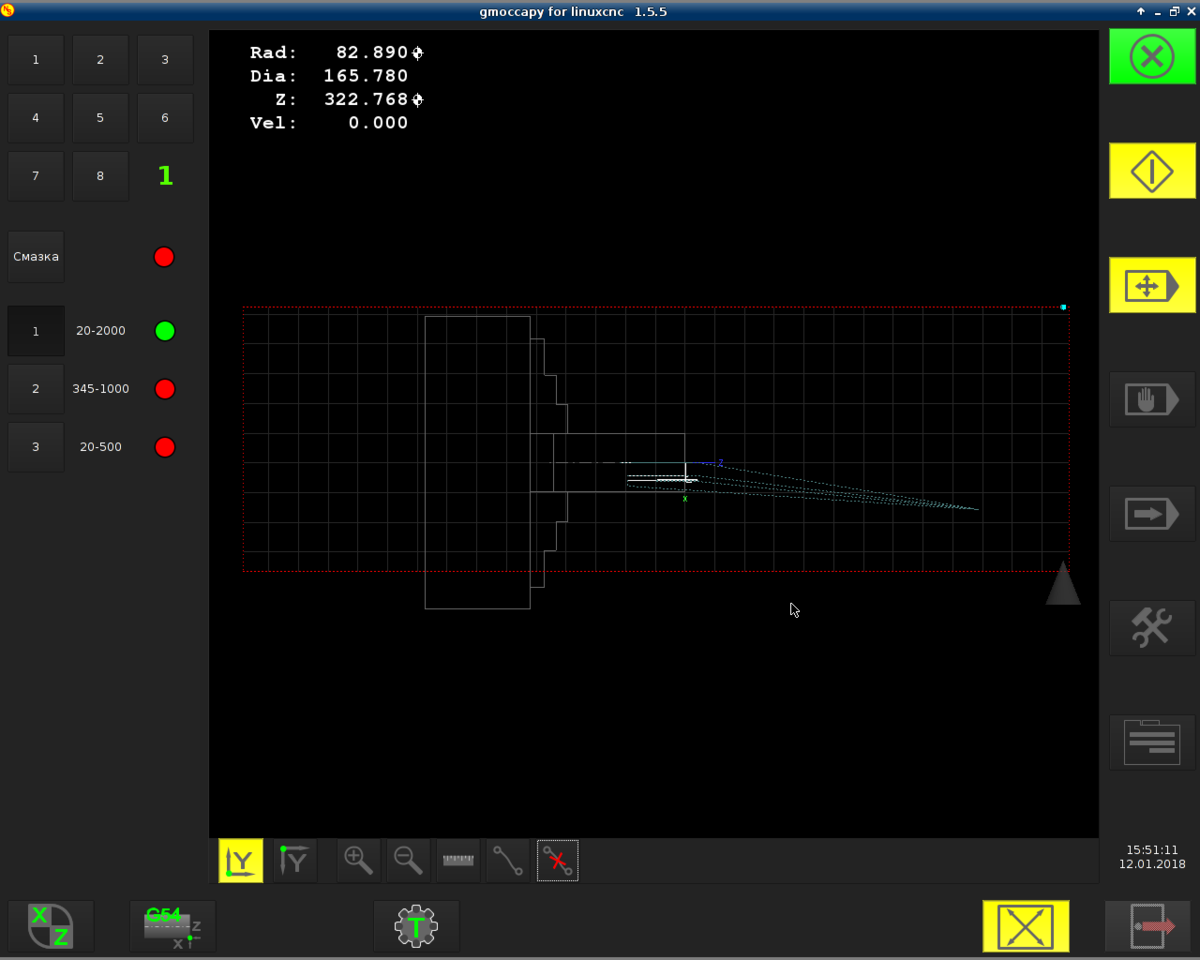
Task: Zoom in the toolpath preview
Action: click(x=358, y=860)
